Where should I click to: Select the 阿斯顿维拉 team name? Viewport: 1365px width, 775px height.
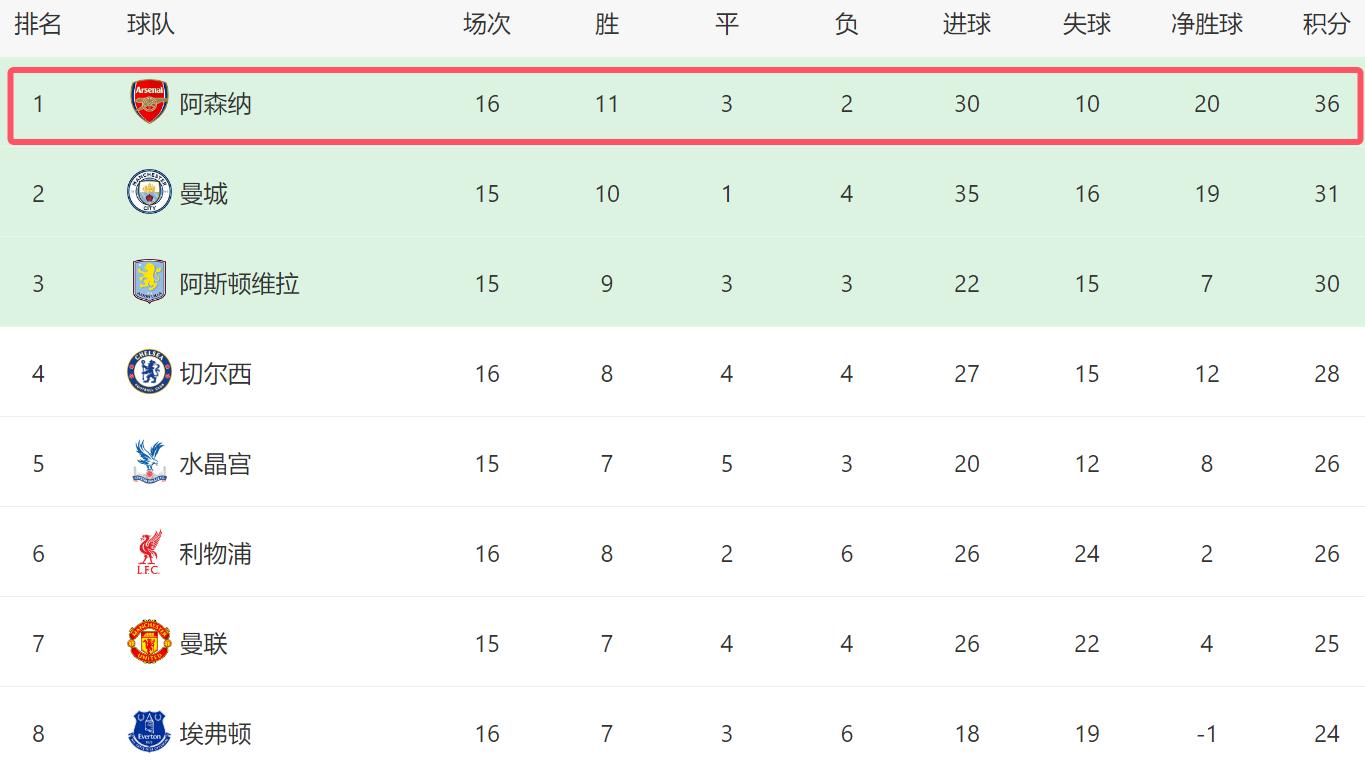click(x=239, y=284)
